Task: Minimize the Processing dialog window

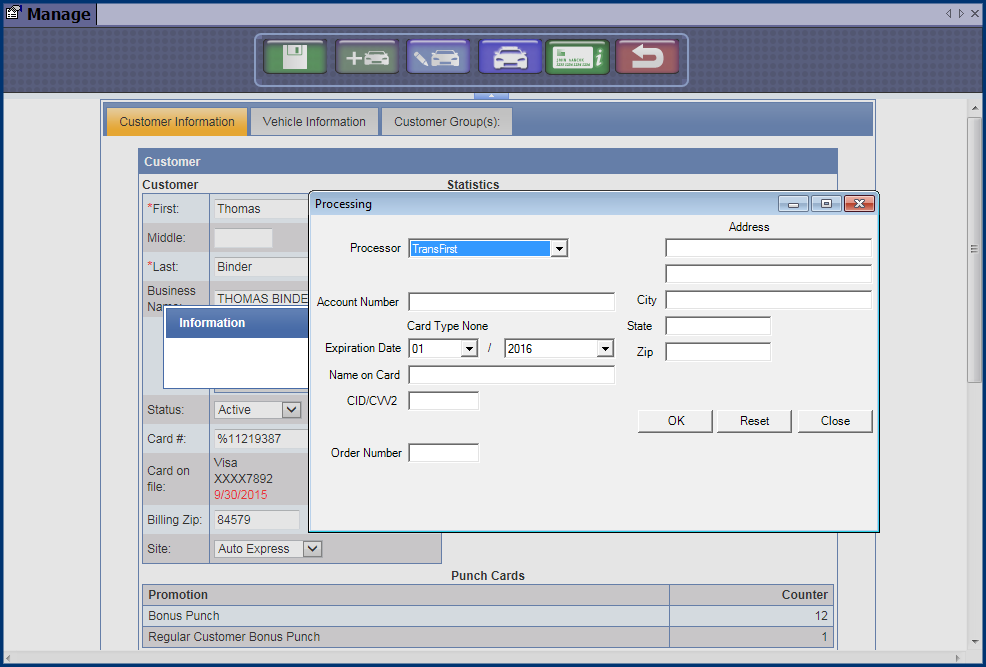Action: (796, 204)
